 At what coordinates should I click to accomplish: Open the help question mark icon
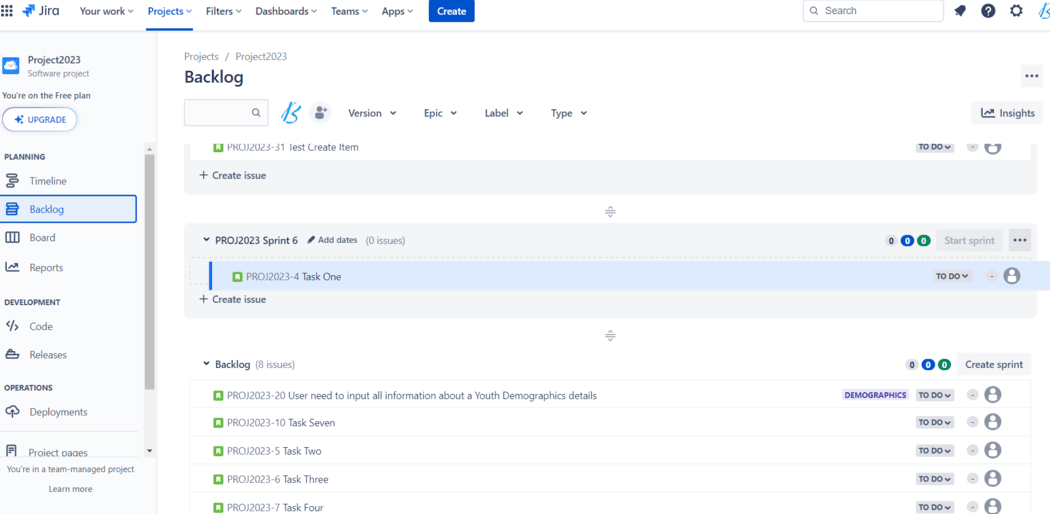[988, 11]
